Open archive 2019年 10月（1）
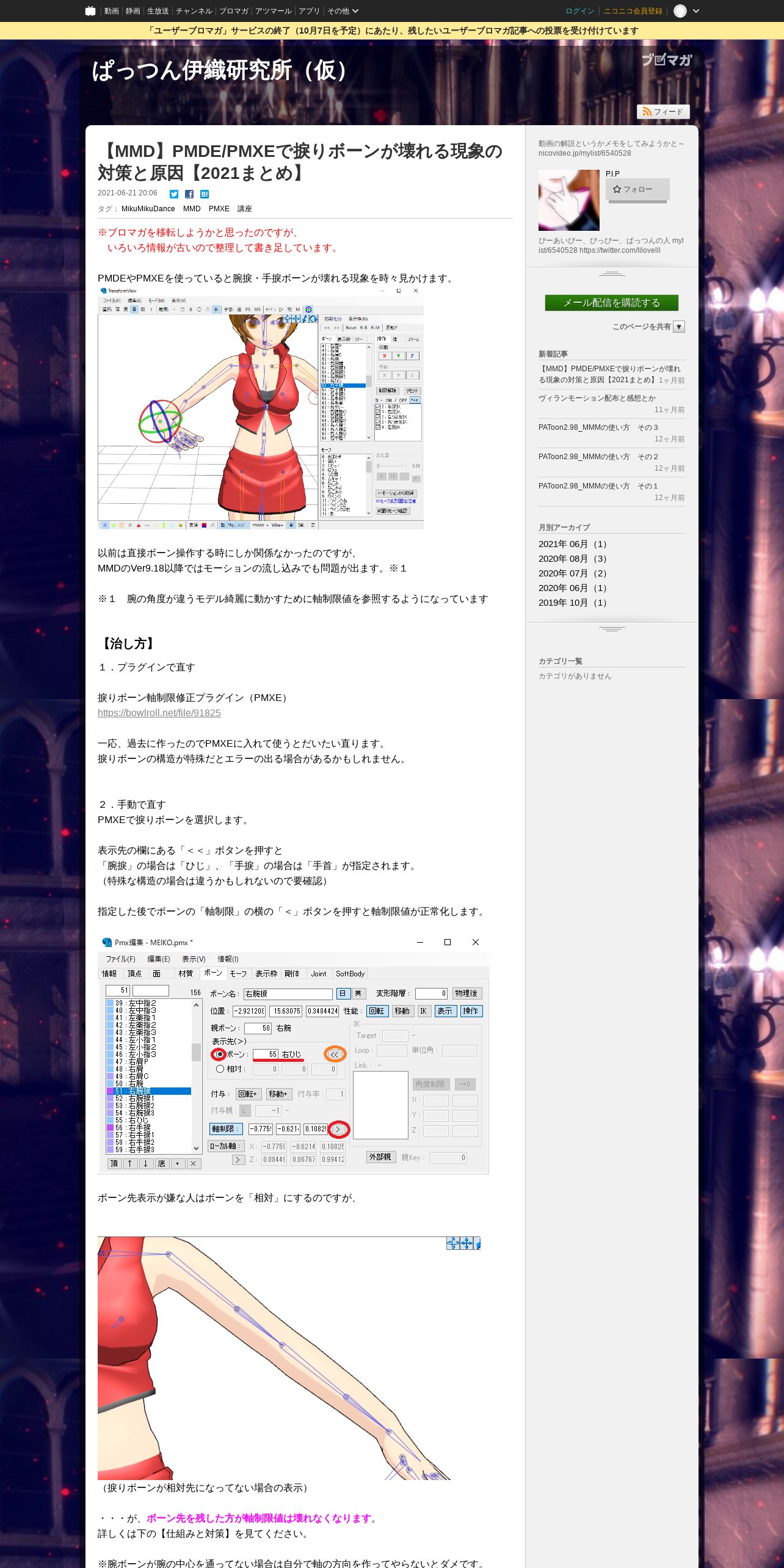 pos(572,603)
